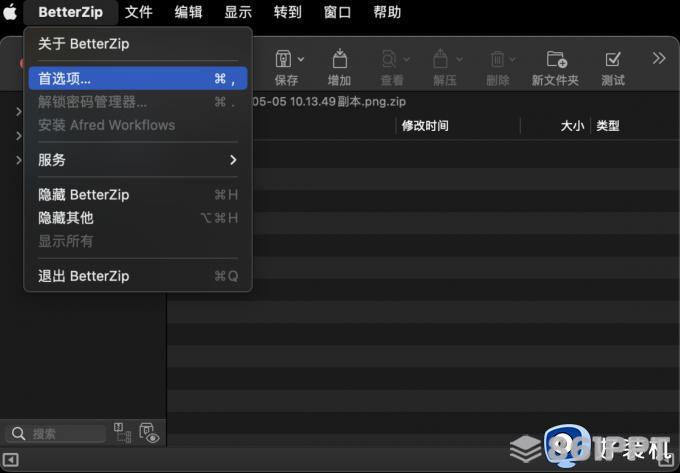Open the 编辑 menu

click(188, 12)
